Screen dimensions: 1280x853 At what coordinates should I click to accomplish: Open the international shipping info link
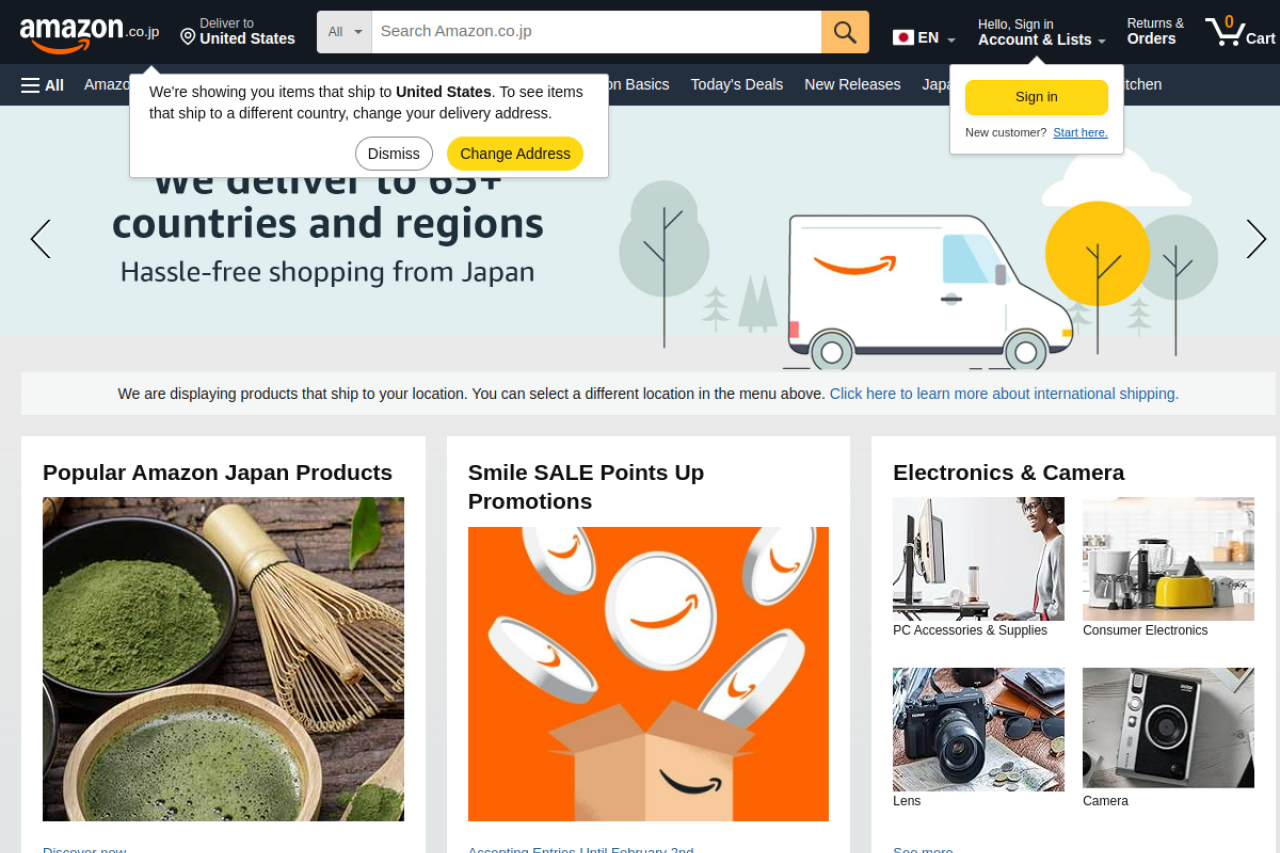pyautogui.click(x=1003, y=394)
